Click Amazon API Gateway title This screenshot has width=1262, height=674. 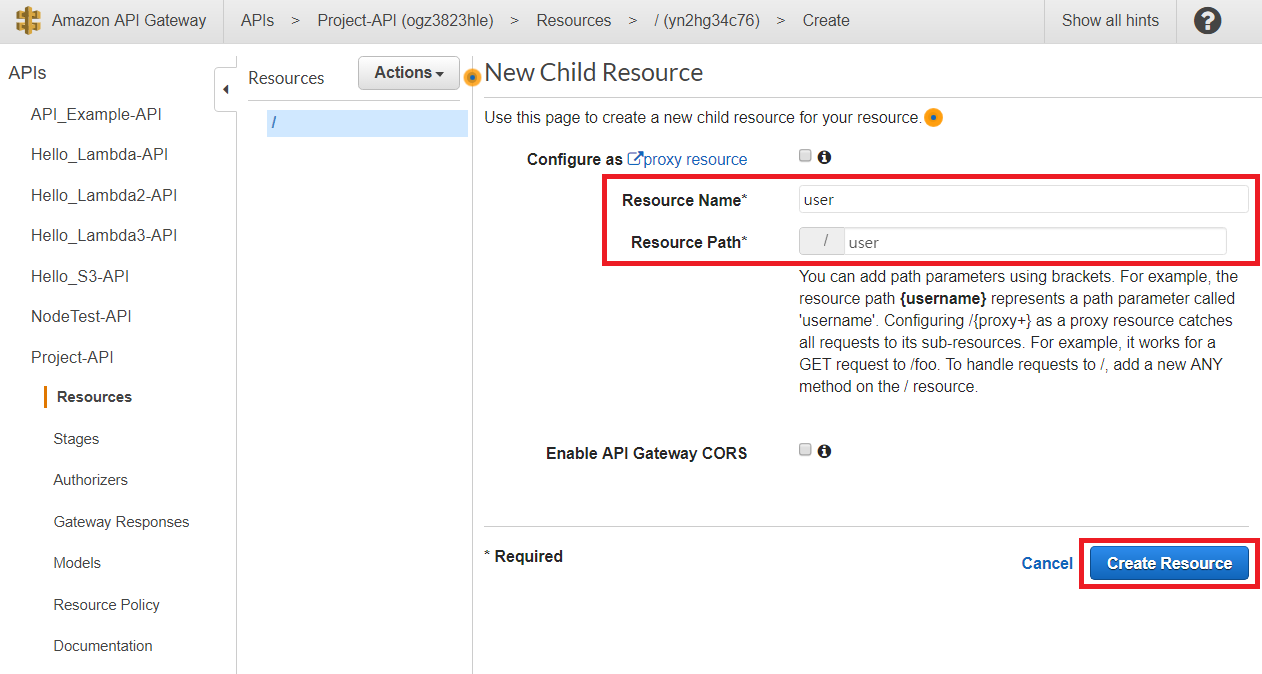pos(129,20)
